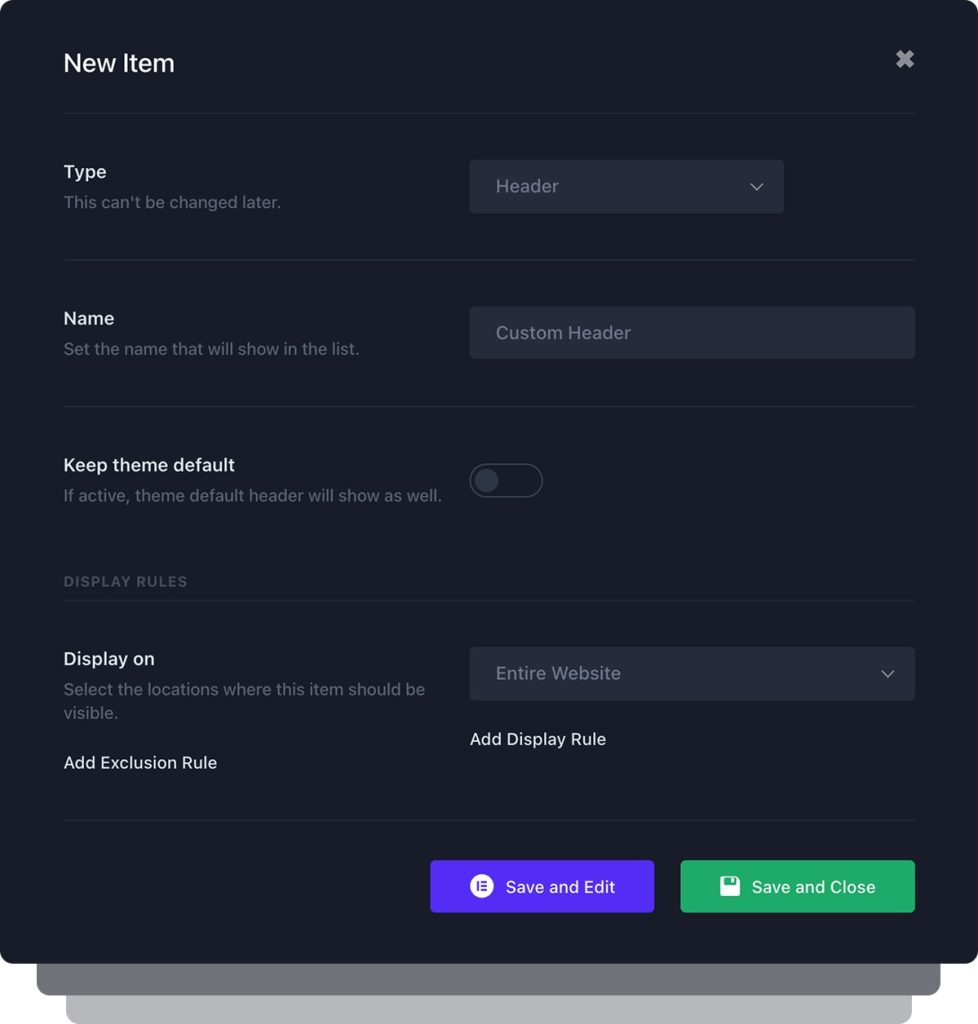
Task: Open the Display on dropdown showing Entire Website
Action: 692,674
